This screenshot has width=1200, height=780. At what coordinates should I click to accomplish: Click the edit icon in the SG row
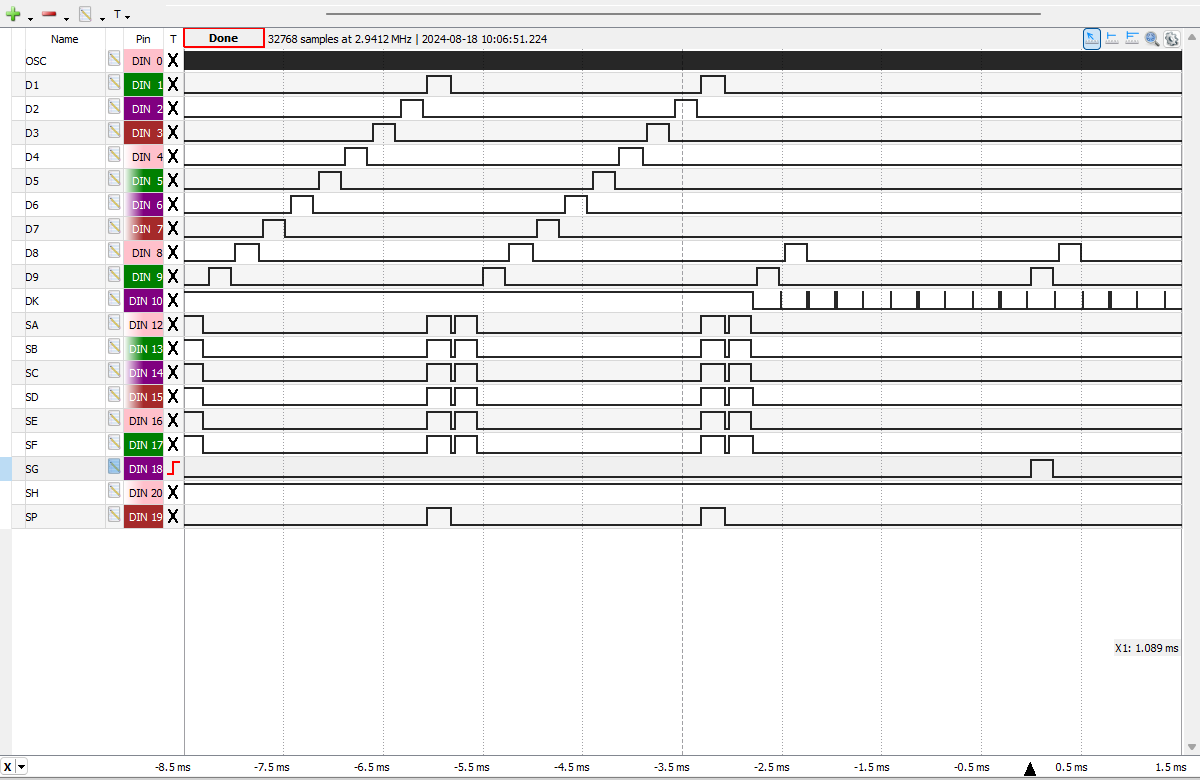tap(115, 468)
